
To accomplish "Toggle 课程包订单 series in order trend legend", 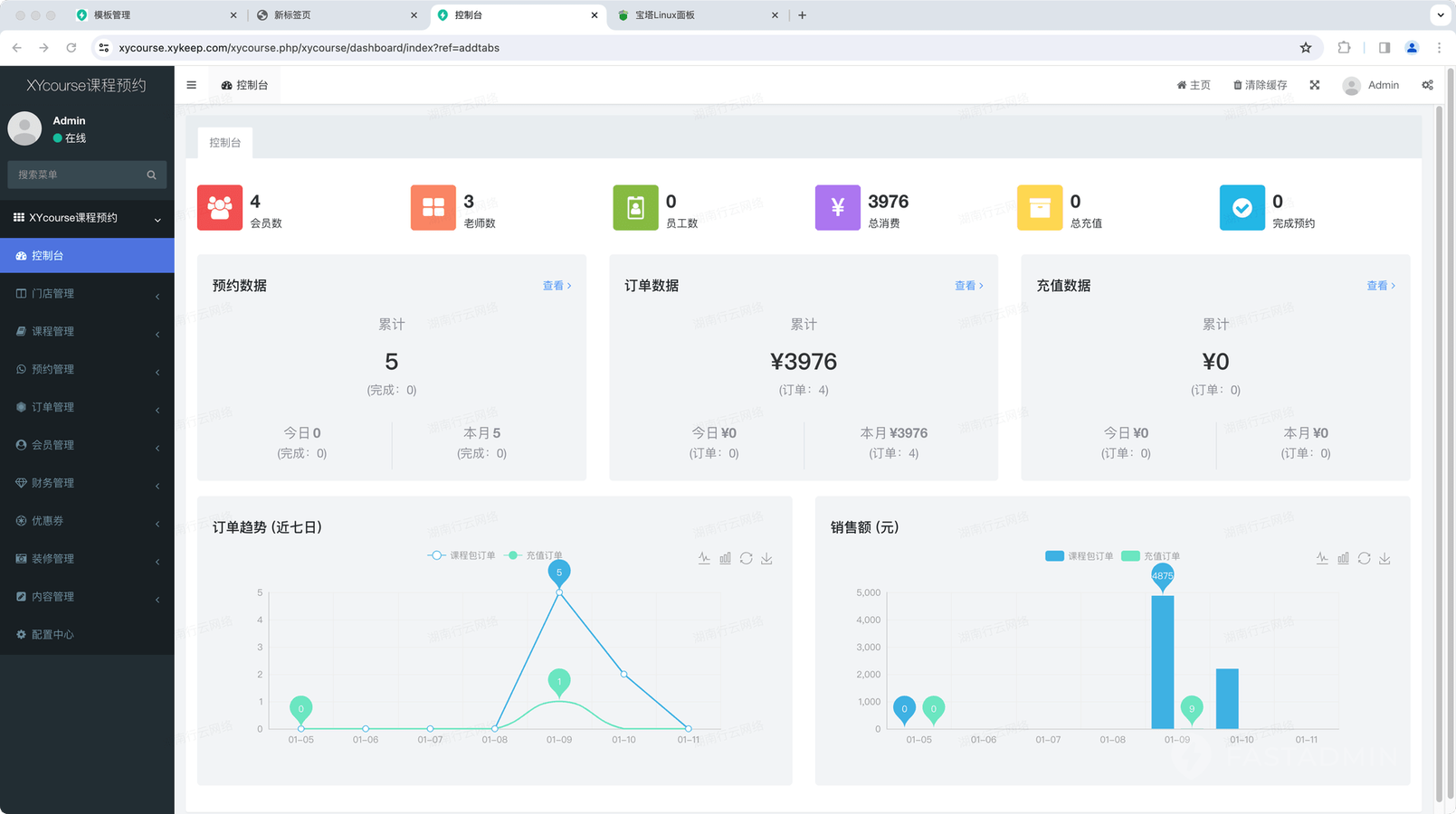I will pos(462,555).
